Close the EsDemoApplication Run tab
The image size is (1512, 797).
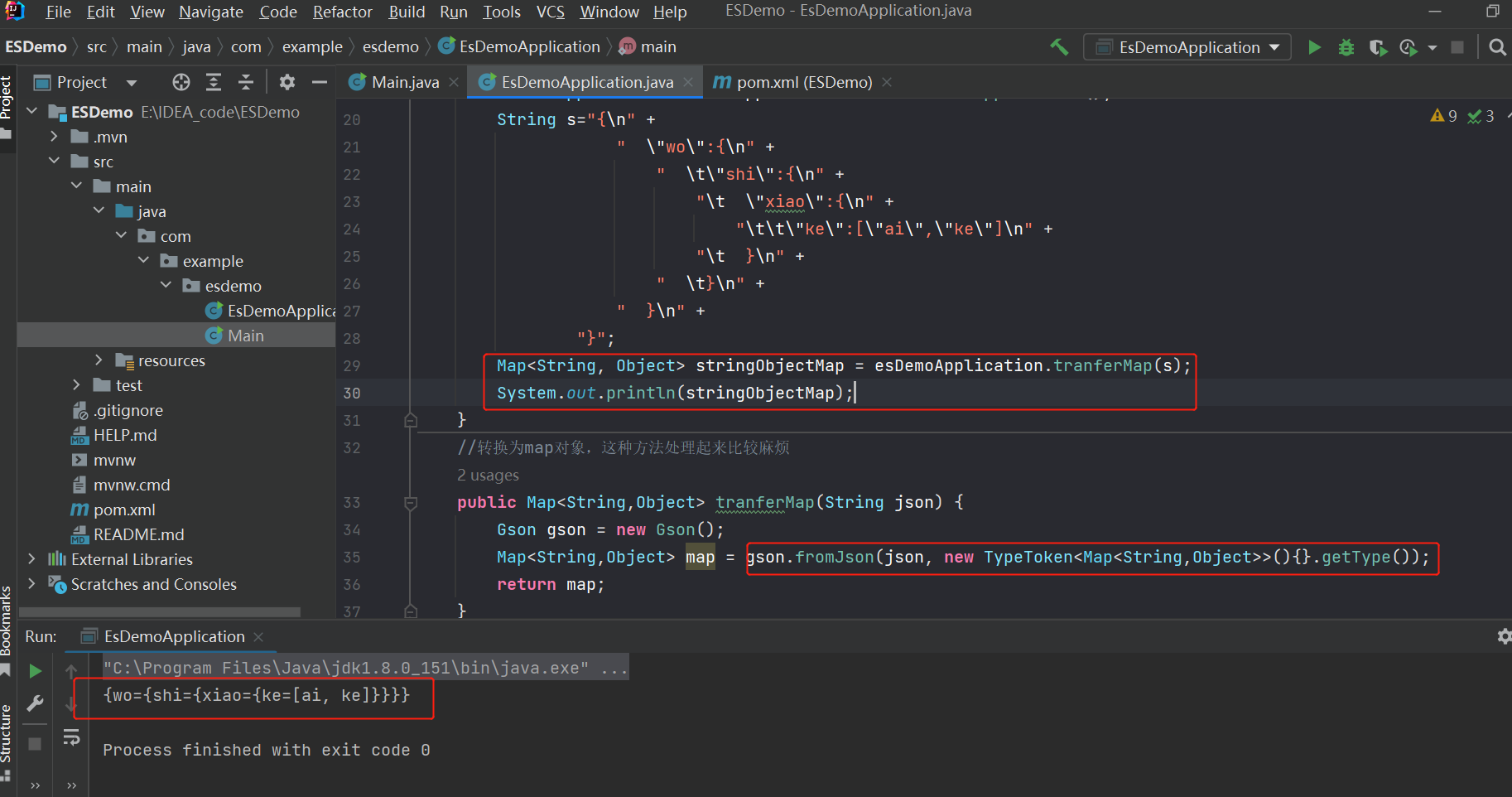(258, 636)
